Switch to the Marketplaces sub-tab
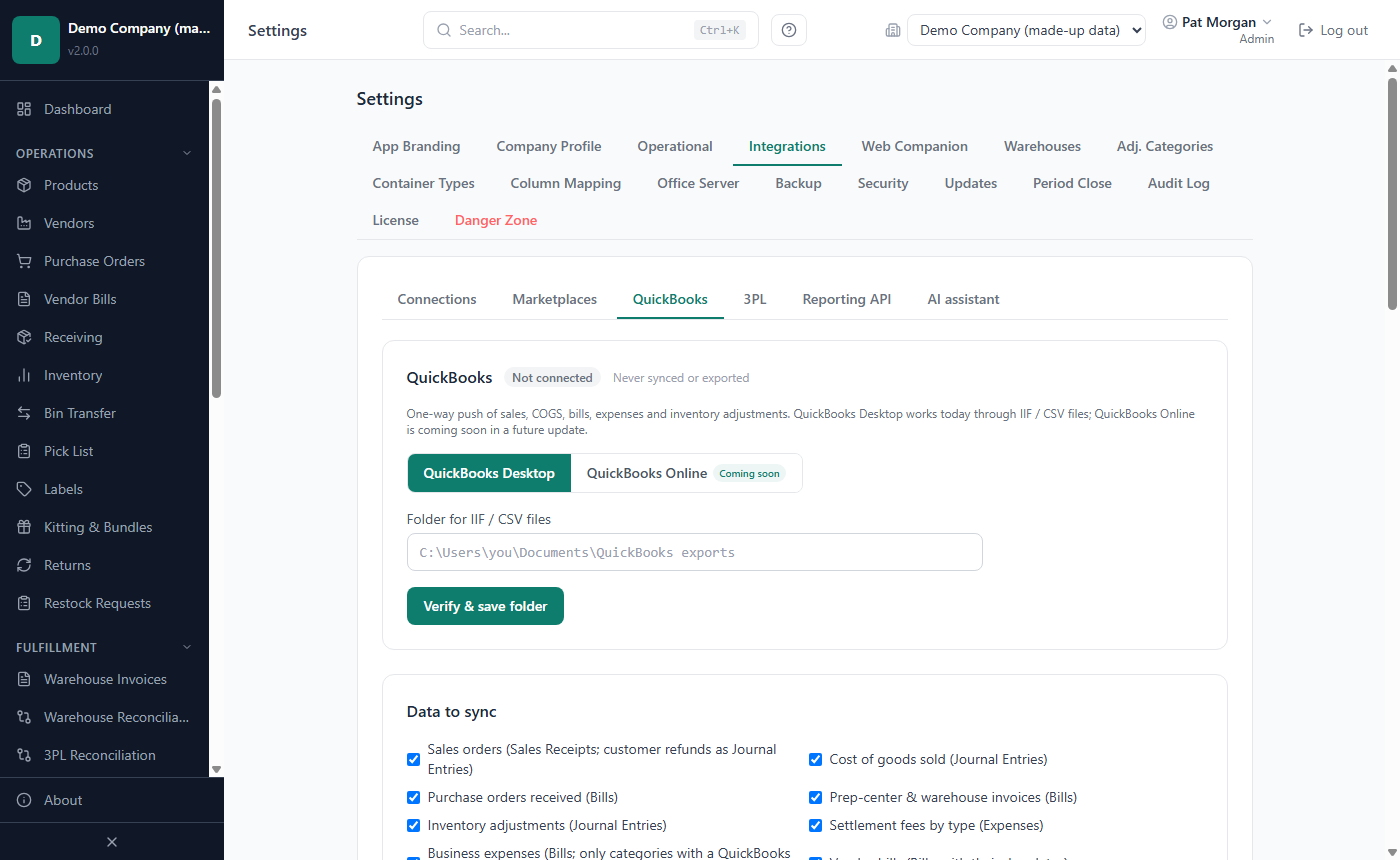 tap(554, 299)
